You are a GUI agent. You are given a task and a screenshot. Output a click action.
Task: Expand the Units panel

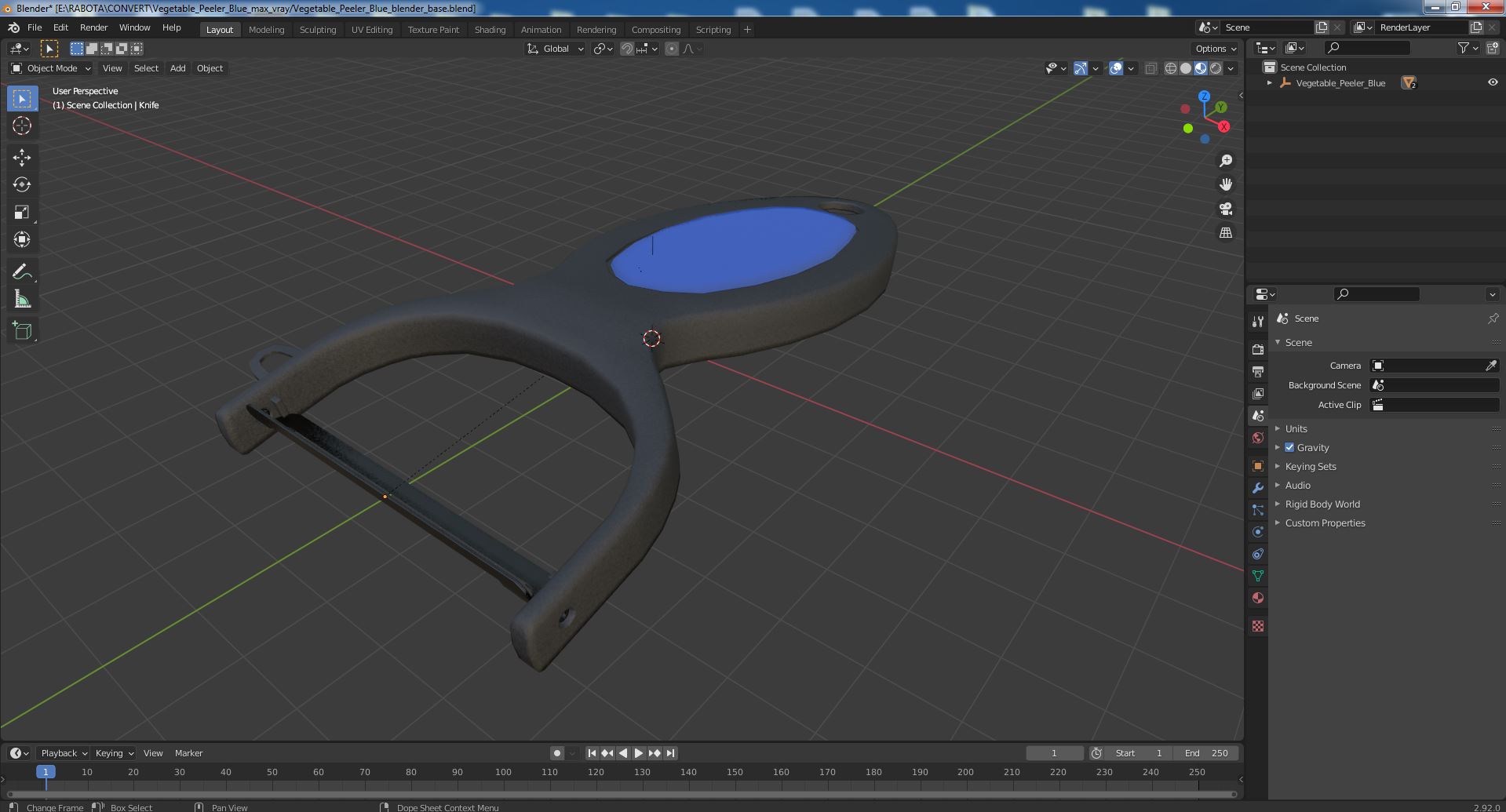pyautogui.click(x=1296, y=428)
